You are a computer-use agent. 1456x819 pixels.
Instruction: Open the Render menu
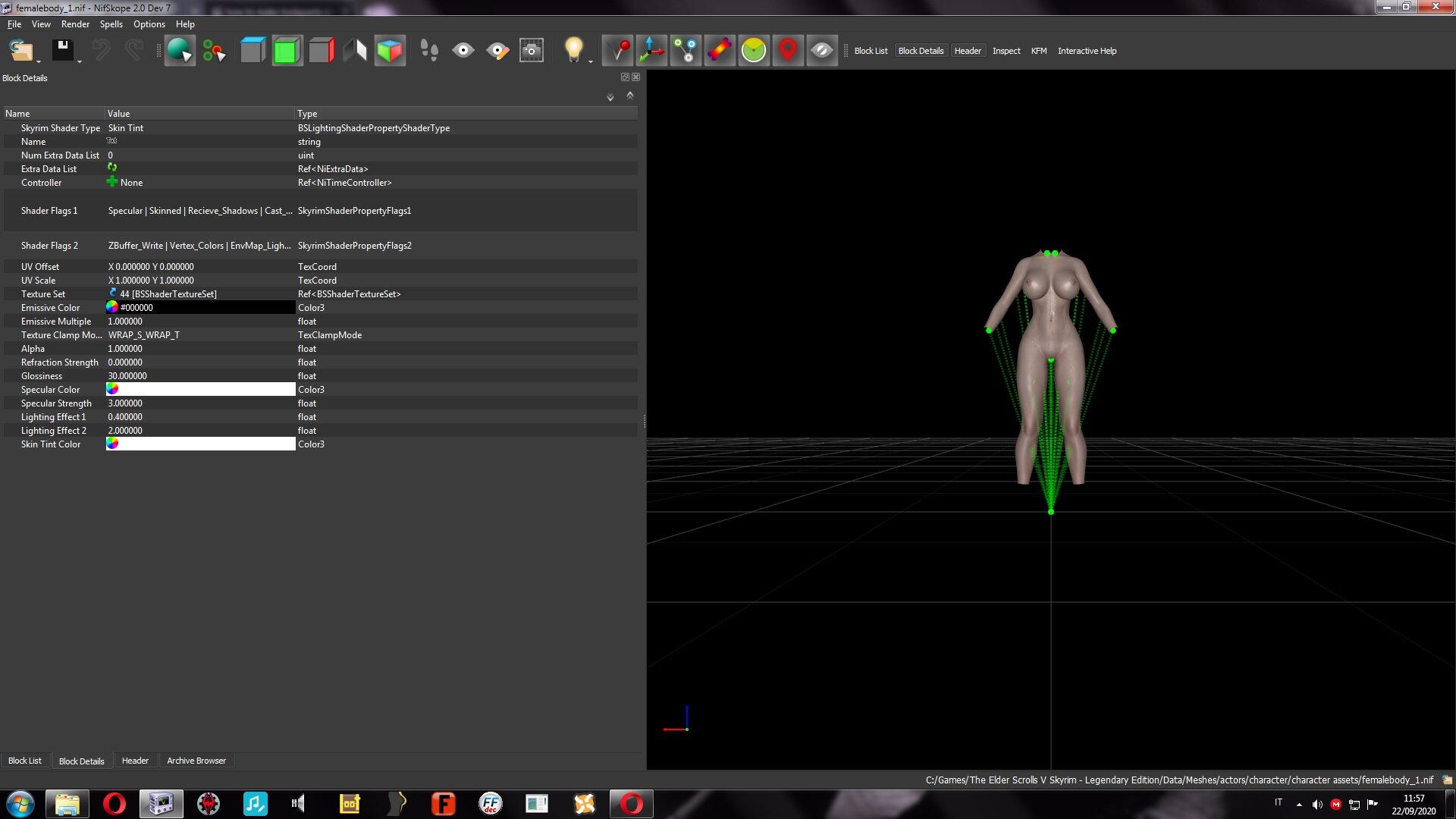pos(75,24)
